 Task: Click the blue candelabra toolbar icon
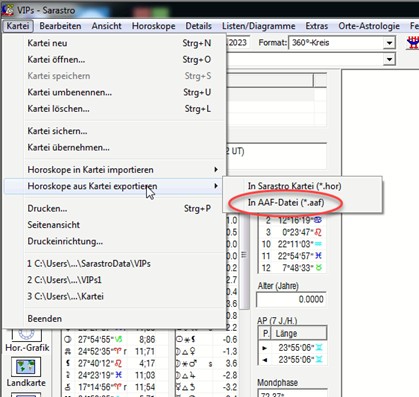412,43
